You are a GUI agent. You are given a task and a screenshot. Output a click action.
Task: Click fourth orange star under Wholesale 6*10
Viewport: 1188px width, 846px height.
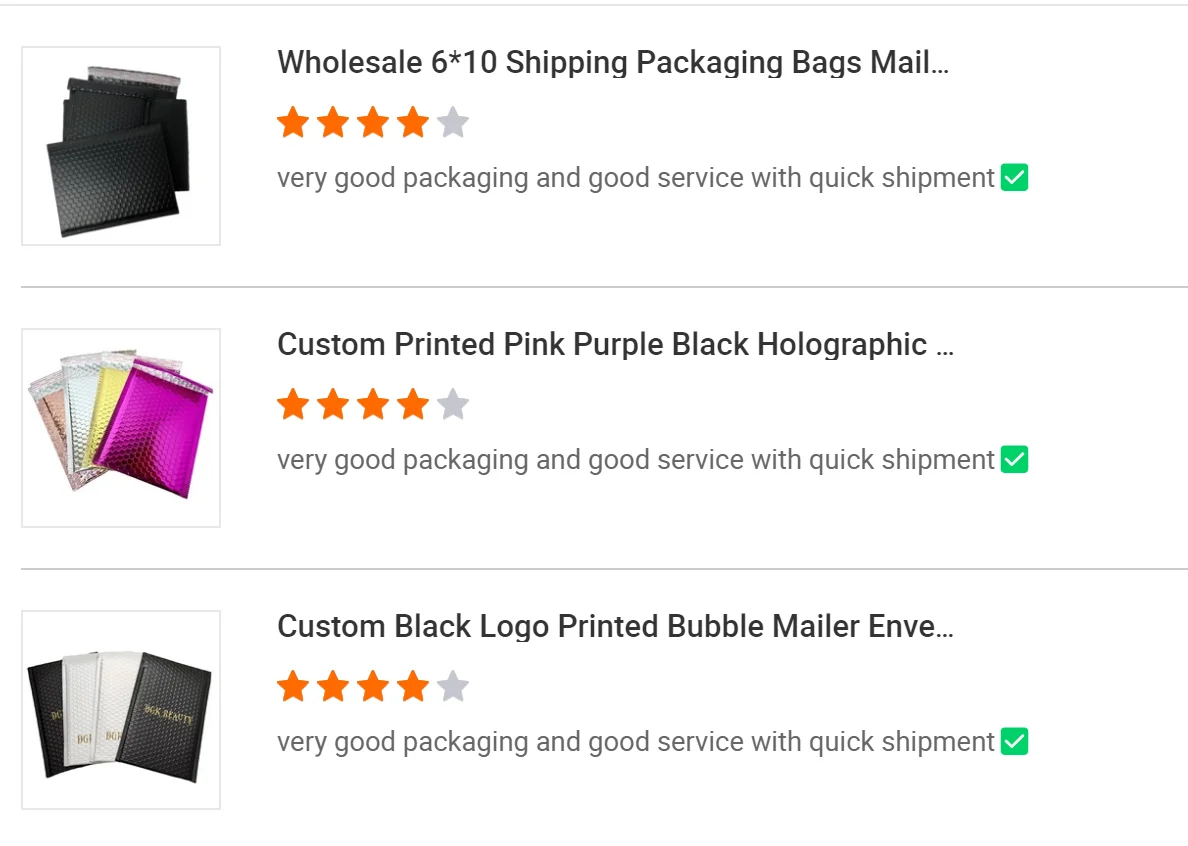[x=413, y=123]
